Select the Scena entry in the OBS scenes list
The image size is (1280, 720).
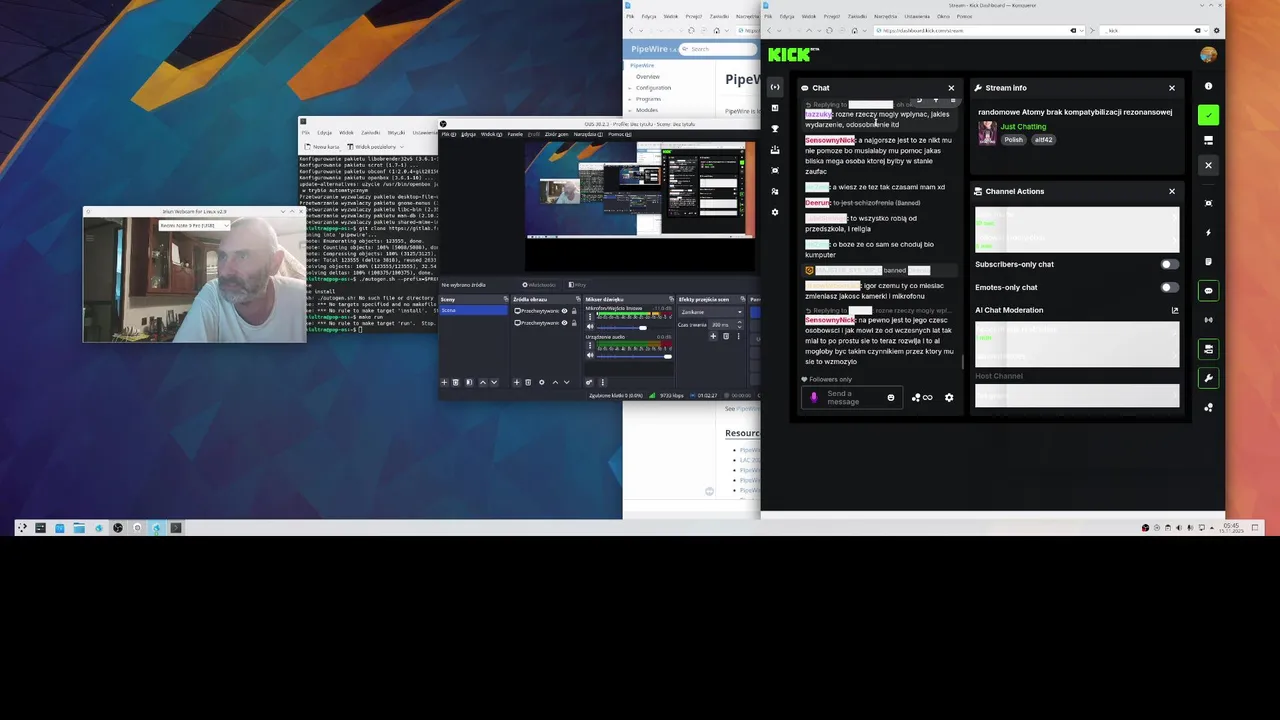(474, 310)
